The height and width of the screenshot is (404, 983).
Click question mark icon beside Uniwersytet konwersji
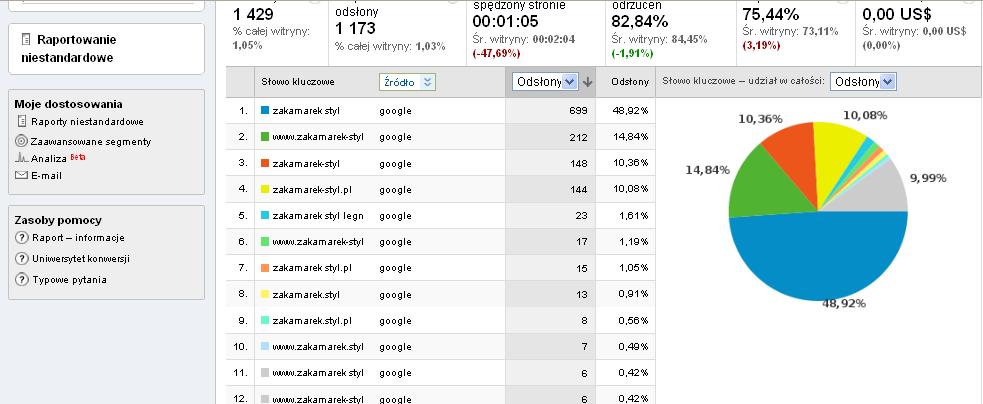pyautogui.click(x=22, y=258)
